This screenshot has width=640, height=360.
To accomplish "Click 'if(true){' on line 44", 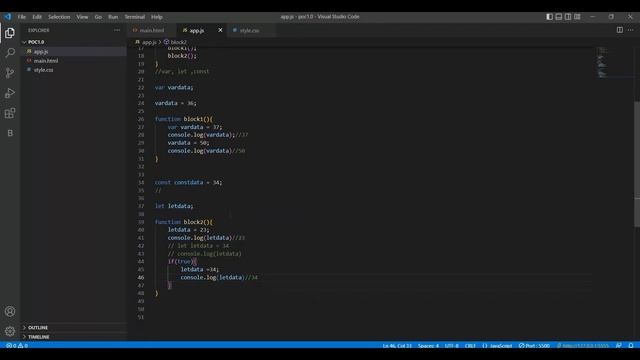I will point(182,261).
